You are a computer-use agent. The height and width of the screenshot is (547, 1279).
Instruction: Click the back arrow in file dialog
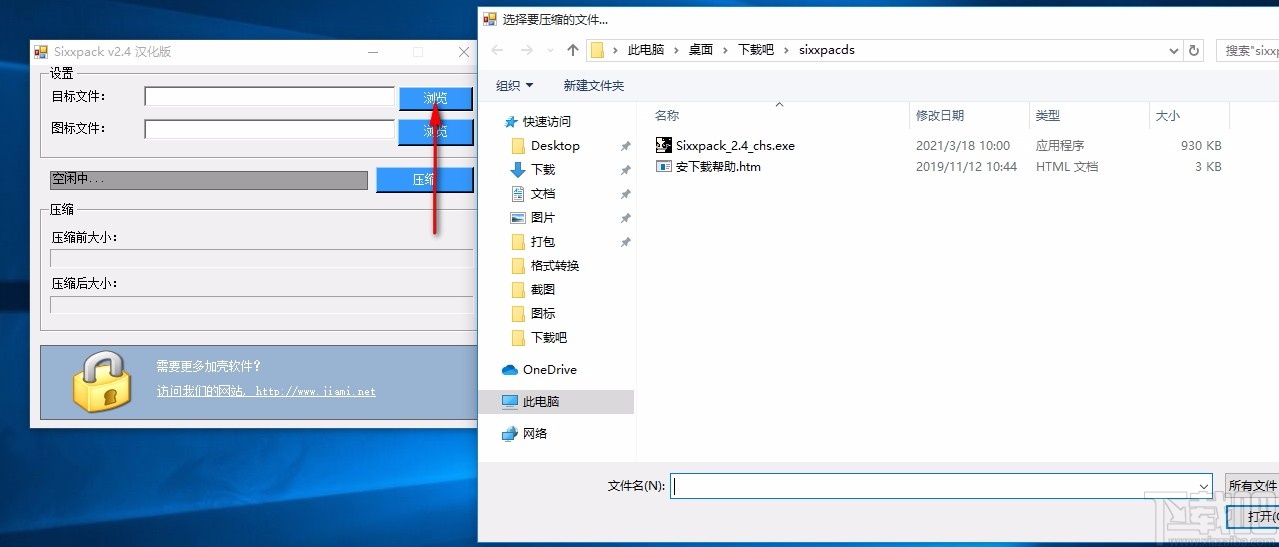pos(497,50)
